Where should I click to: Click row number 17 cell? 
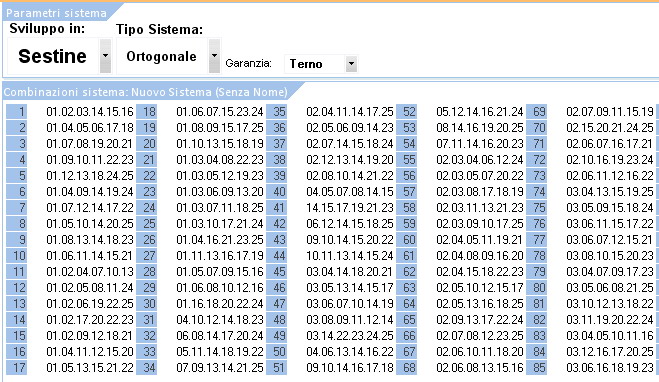[x=16, y=368]
